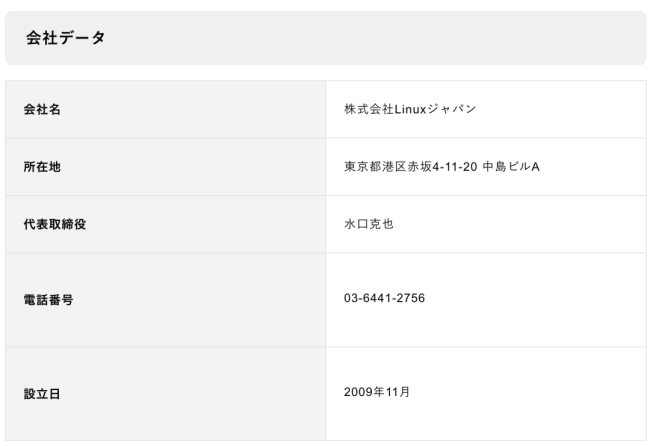Select the 会社名 row label
Viewport: 650px width, 446px height.
42,109
